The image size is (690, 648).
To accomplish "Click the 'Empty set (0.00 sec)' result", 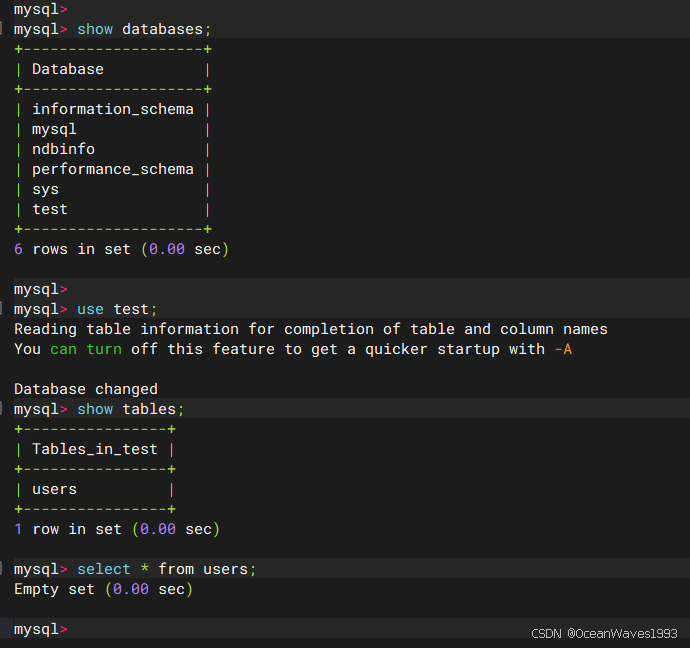I will [x=103, y=589].
